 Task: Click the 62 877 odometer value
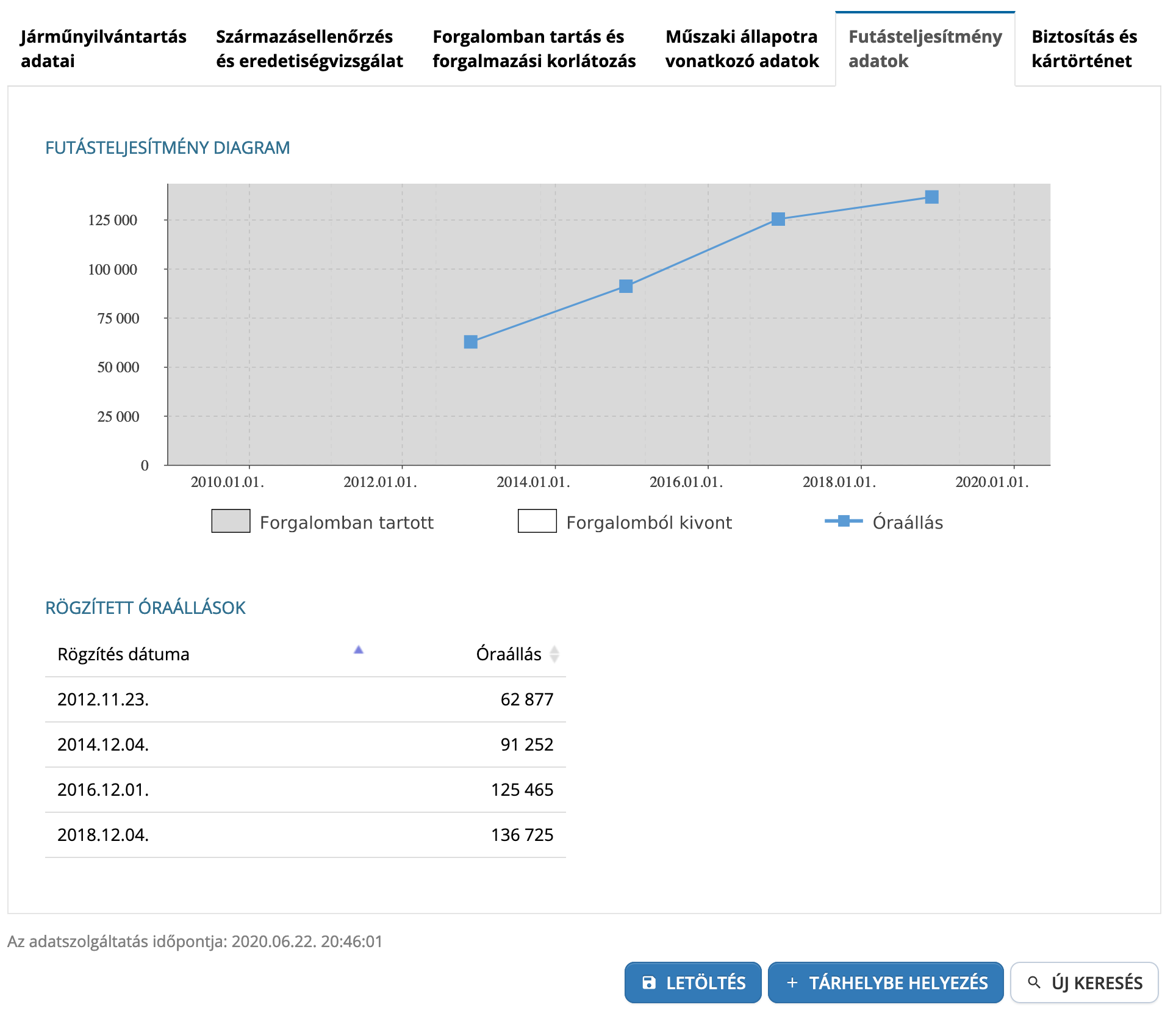527,699
